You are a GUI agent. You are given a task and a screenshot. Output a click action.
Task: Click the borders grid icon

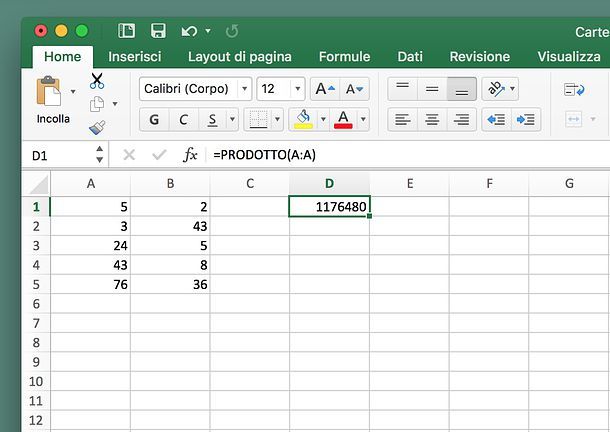click(x=258, y=119)
